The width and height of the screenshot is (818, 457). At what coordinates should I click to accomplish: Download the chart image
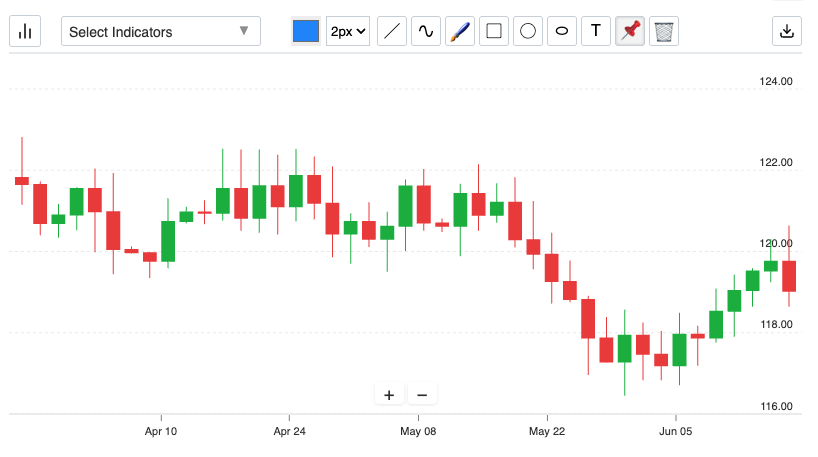point(787,31)
